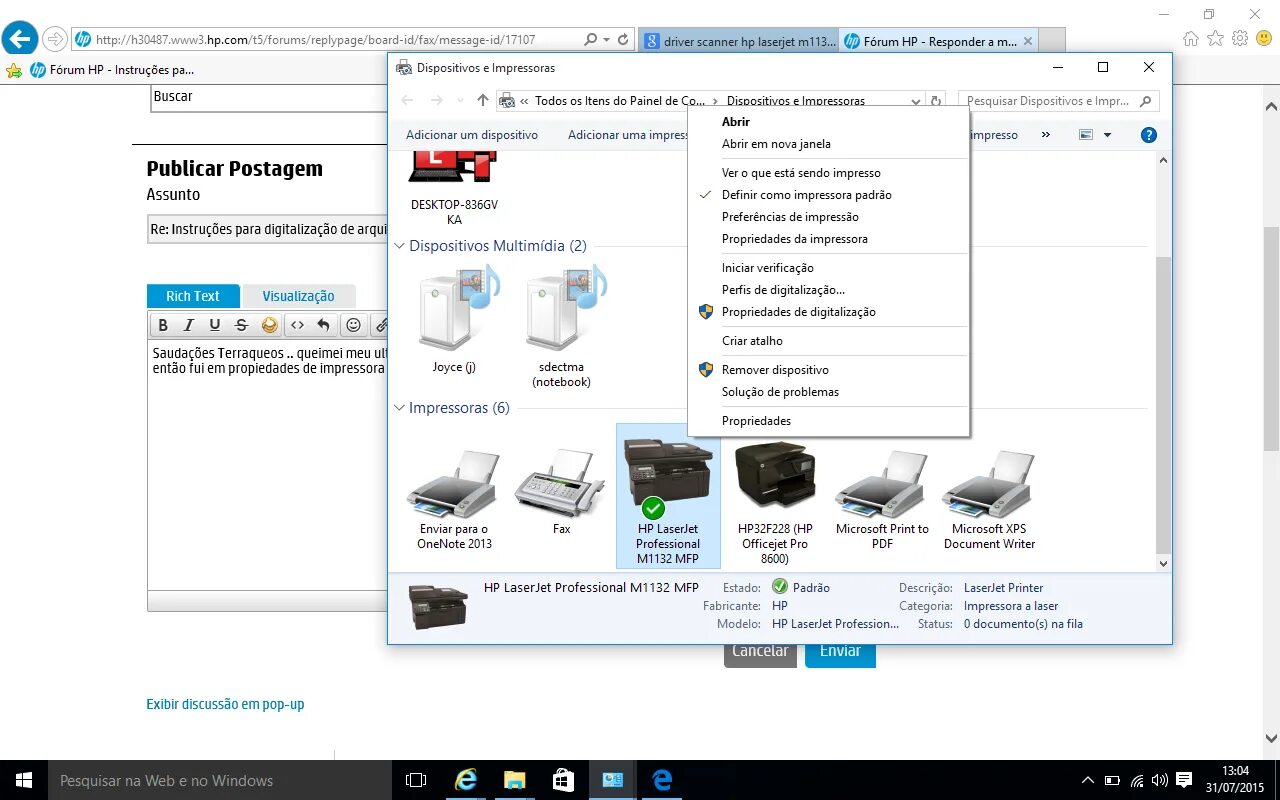Select Microsoft XPS Document Writer printer
The height and width of the screenshot is (800, 1280).
pos(989,500)
